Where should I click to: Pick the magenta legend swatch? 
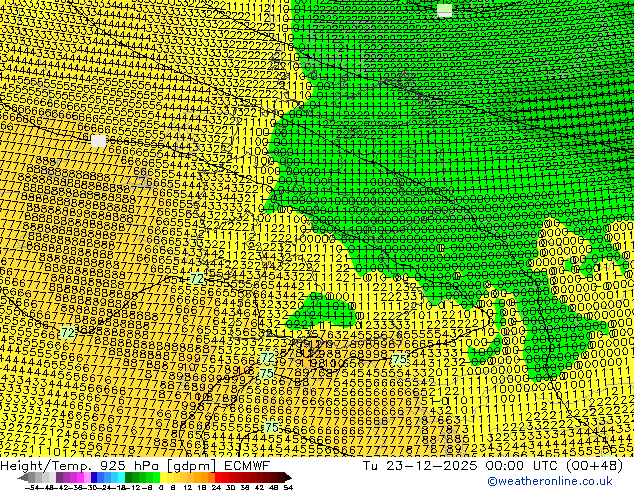click(80, 478)
